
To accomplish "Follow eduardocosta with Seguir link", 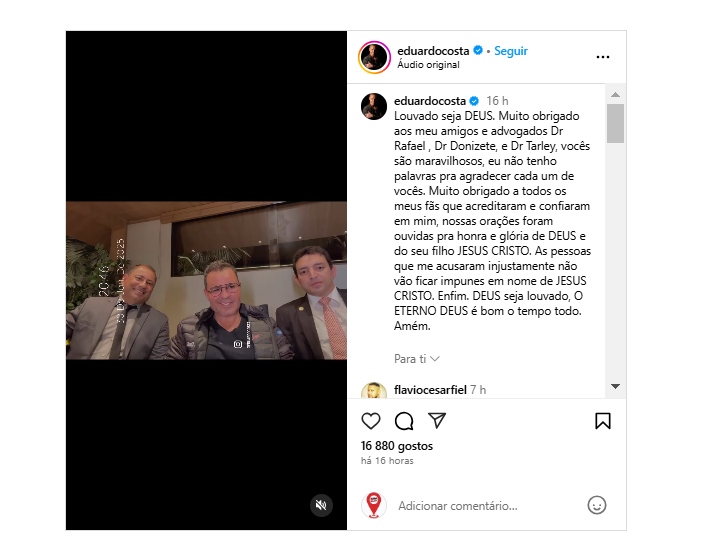I will 511,51.
